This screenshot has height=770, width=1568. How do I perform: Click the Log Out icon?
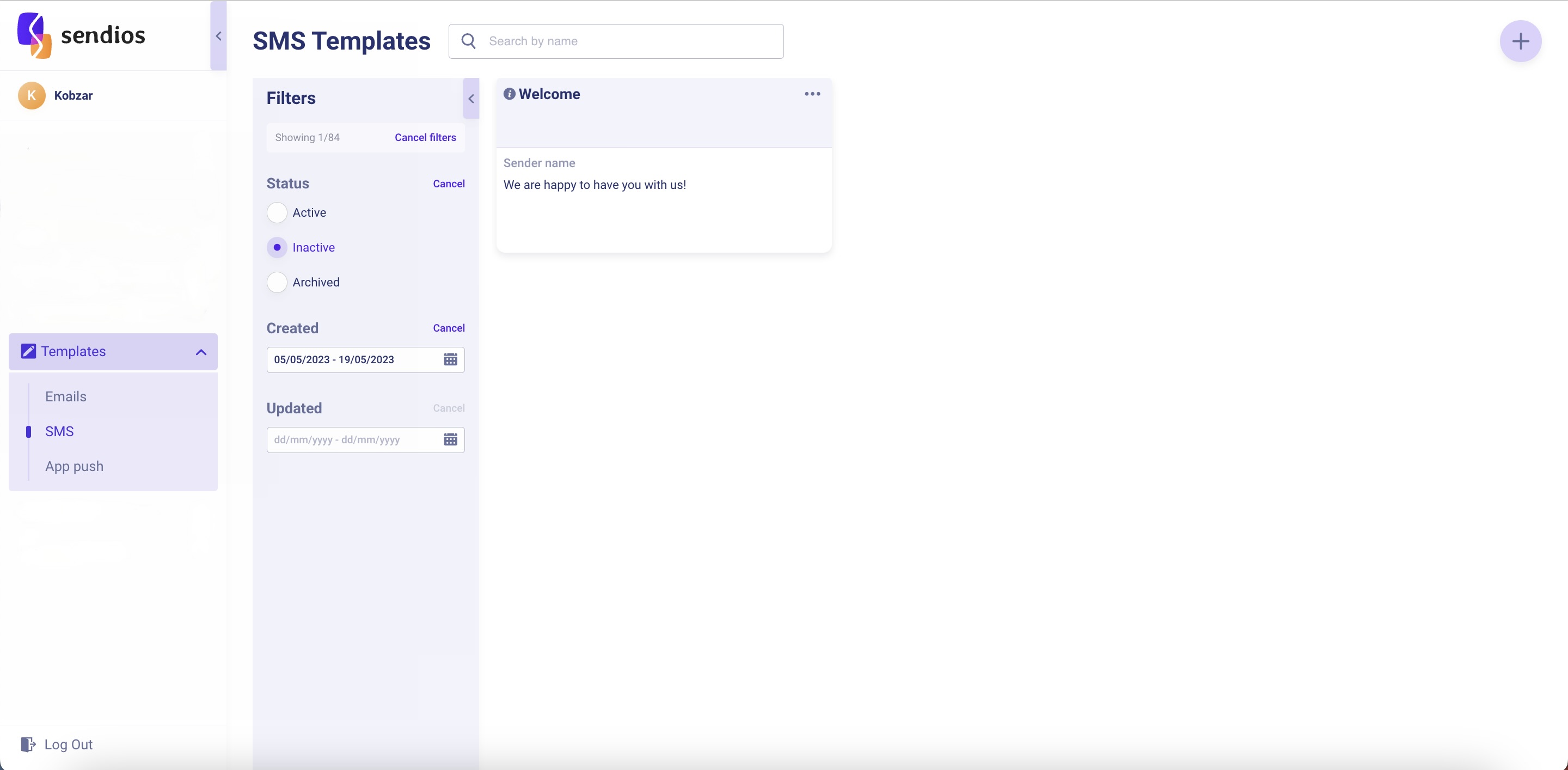pos(27,744)
